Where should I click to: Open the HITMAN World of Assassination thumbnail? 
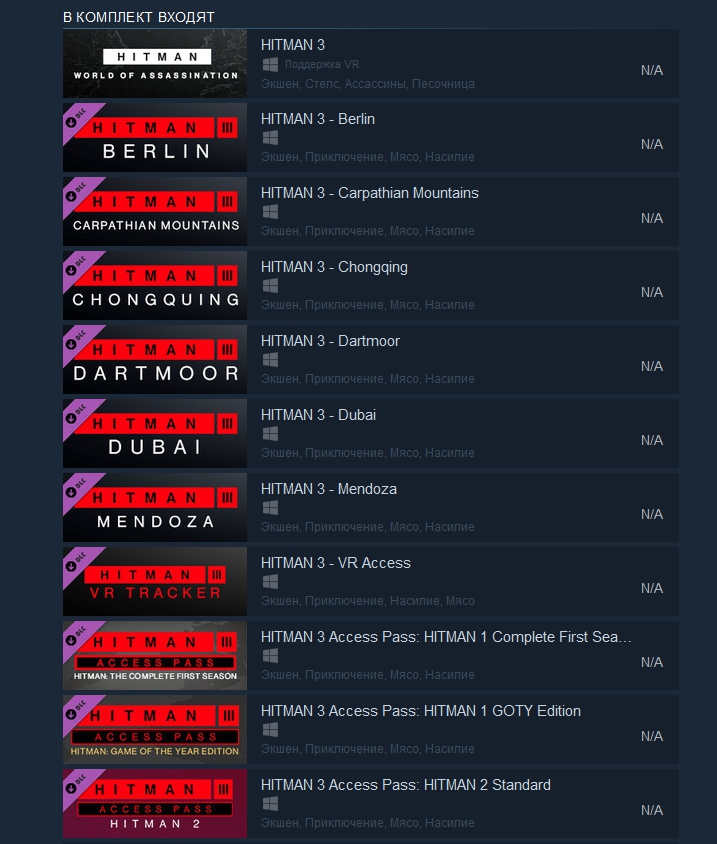click(x=155, y=64)
